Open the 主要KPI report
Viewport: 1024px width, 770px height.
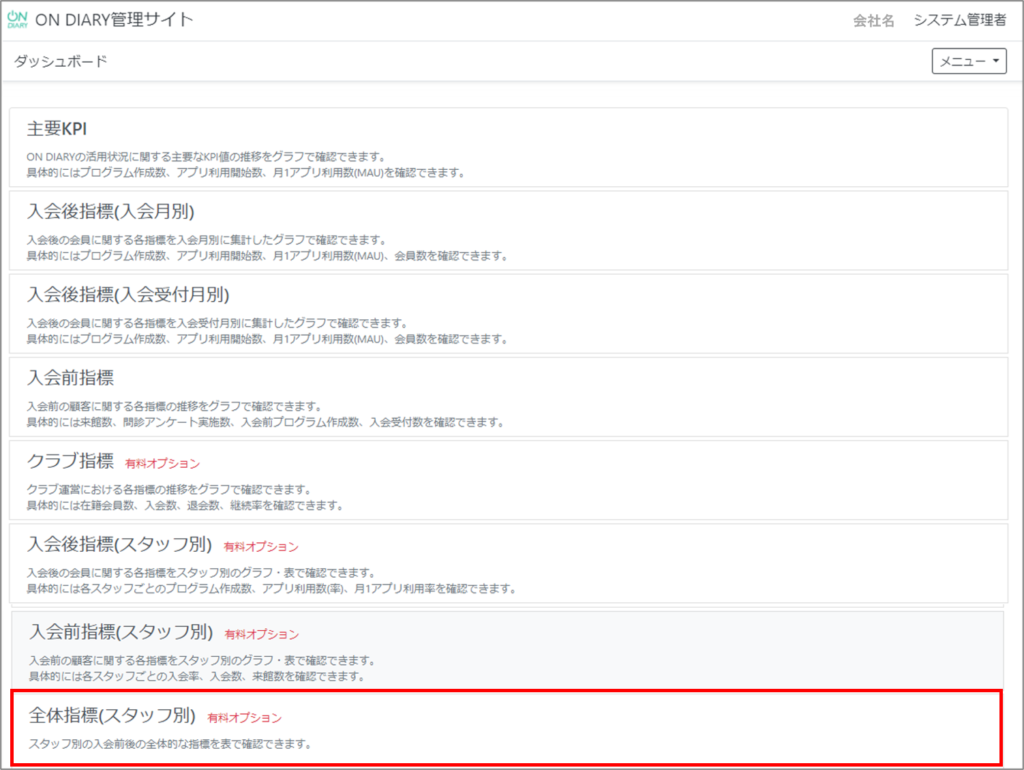[x=57, y=129]
